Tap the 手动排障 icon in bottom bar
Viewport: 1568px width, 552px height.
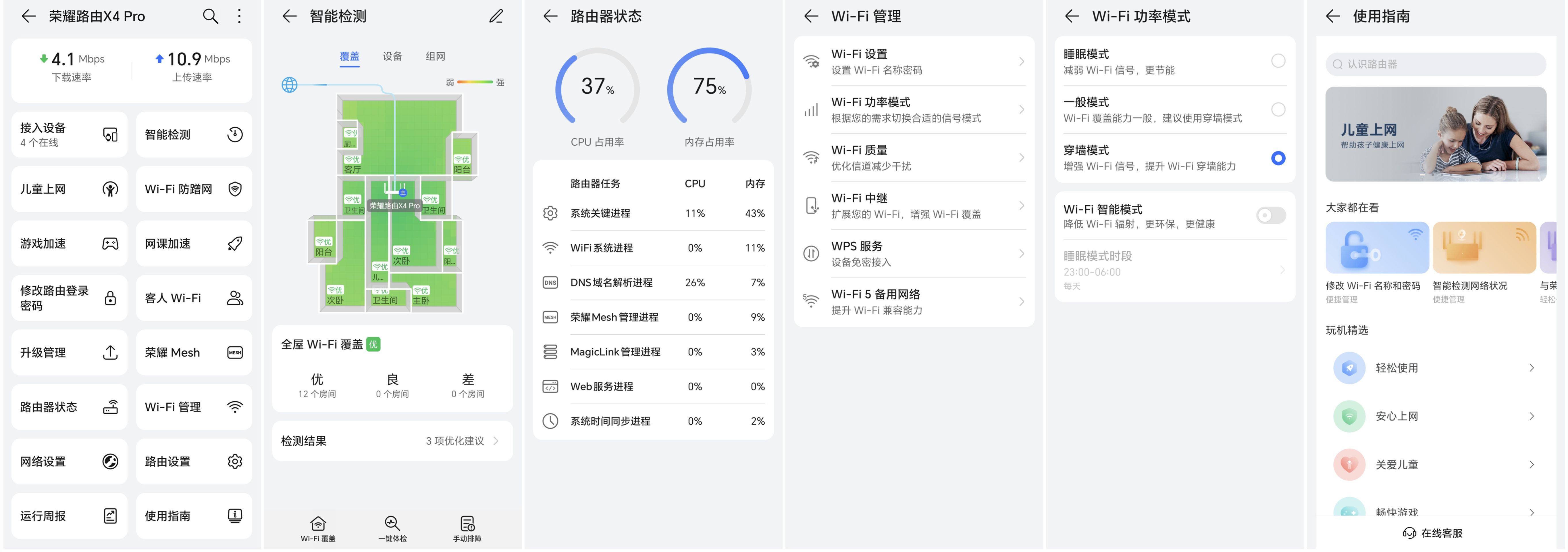click(x=467, y=528)
